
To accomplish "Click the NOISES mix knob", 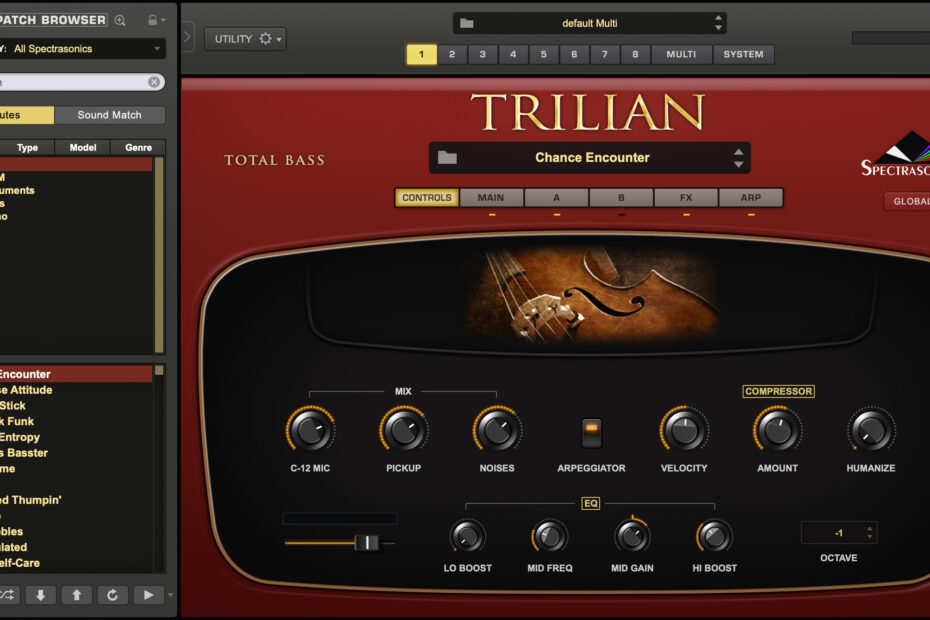I will pos(497,430).
